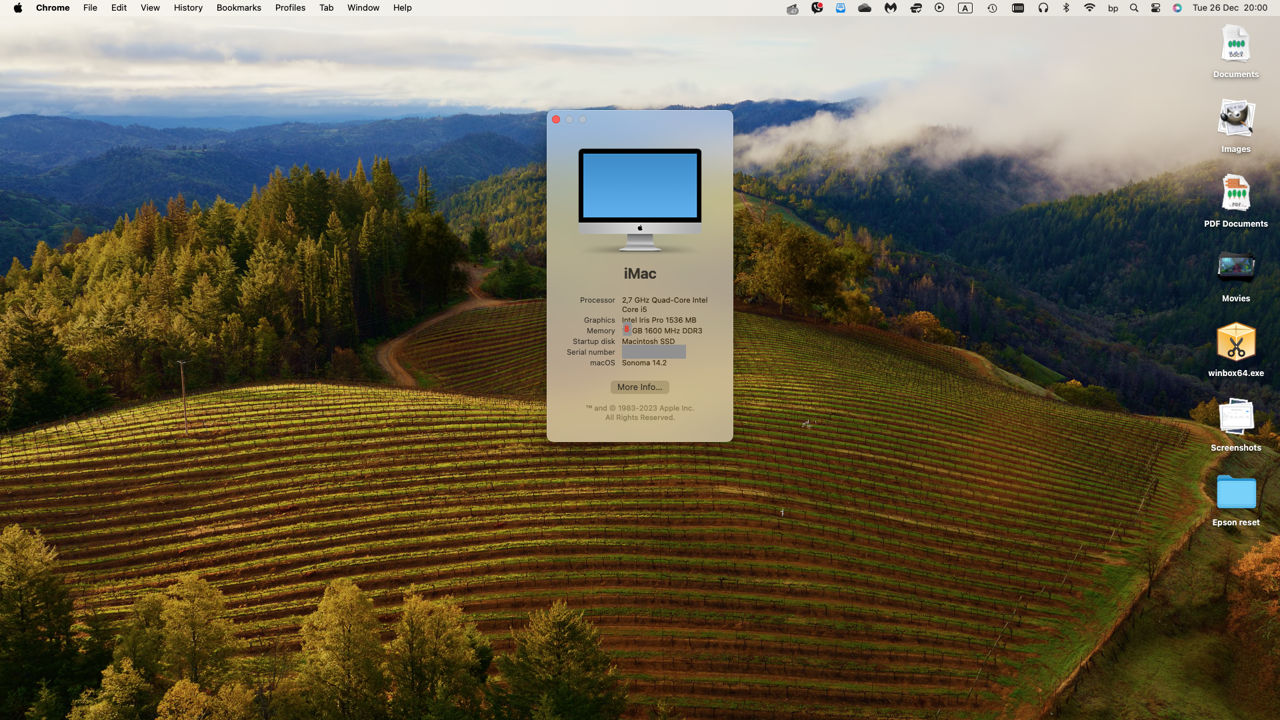The image size is (1280, 720).
Task: Open the Help menu
Action: [402, 7]
